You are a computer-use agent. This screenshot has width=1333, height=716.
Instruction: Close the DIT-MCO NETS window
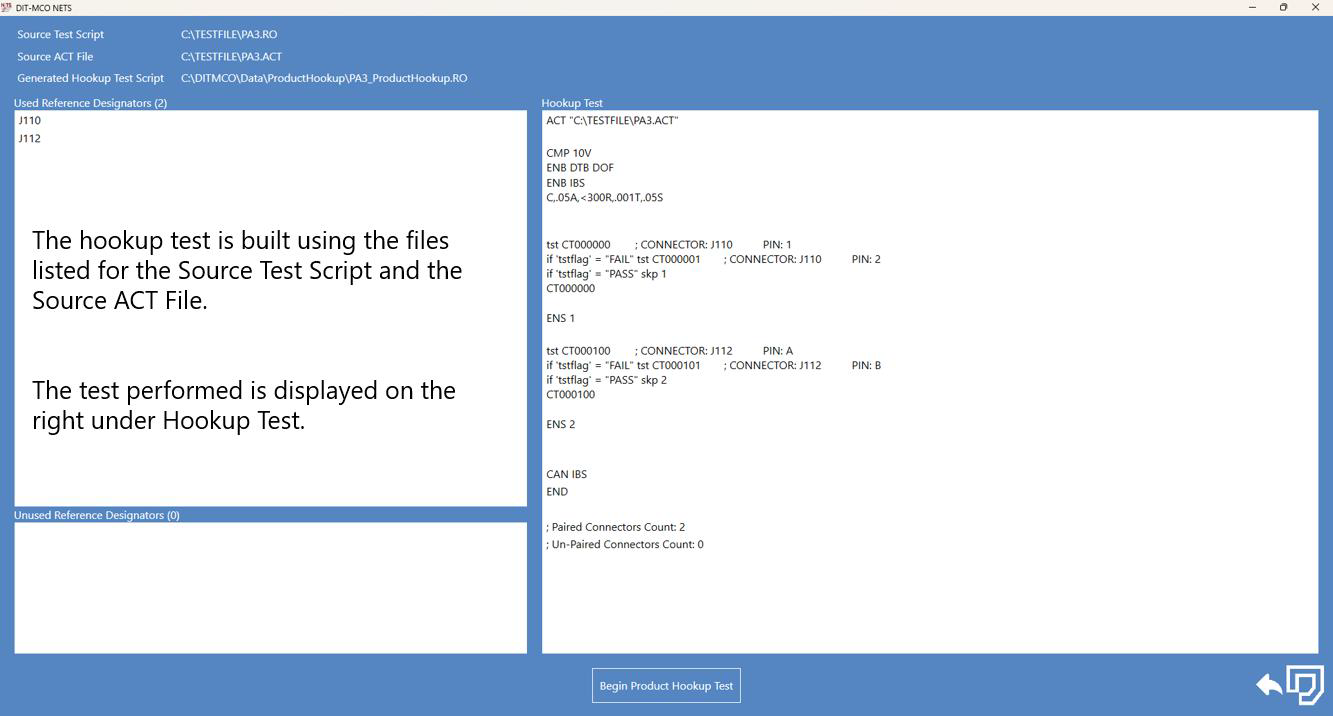[1316, 7]
